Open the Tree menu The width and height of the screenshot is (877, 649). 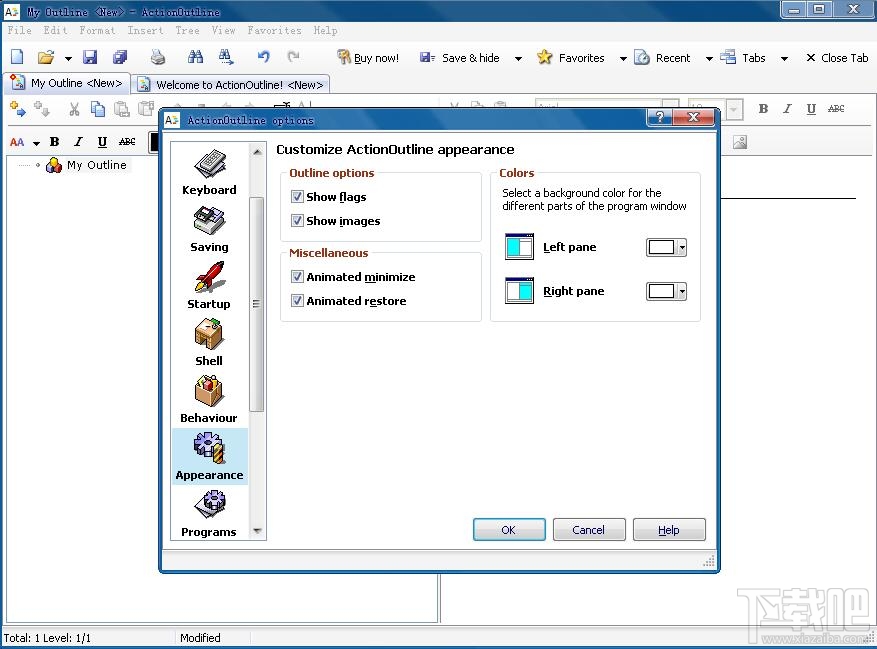pyautogui.click(x=187, y=30)
